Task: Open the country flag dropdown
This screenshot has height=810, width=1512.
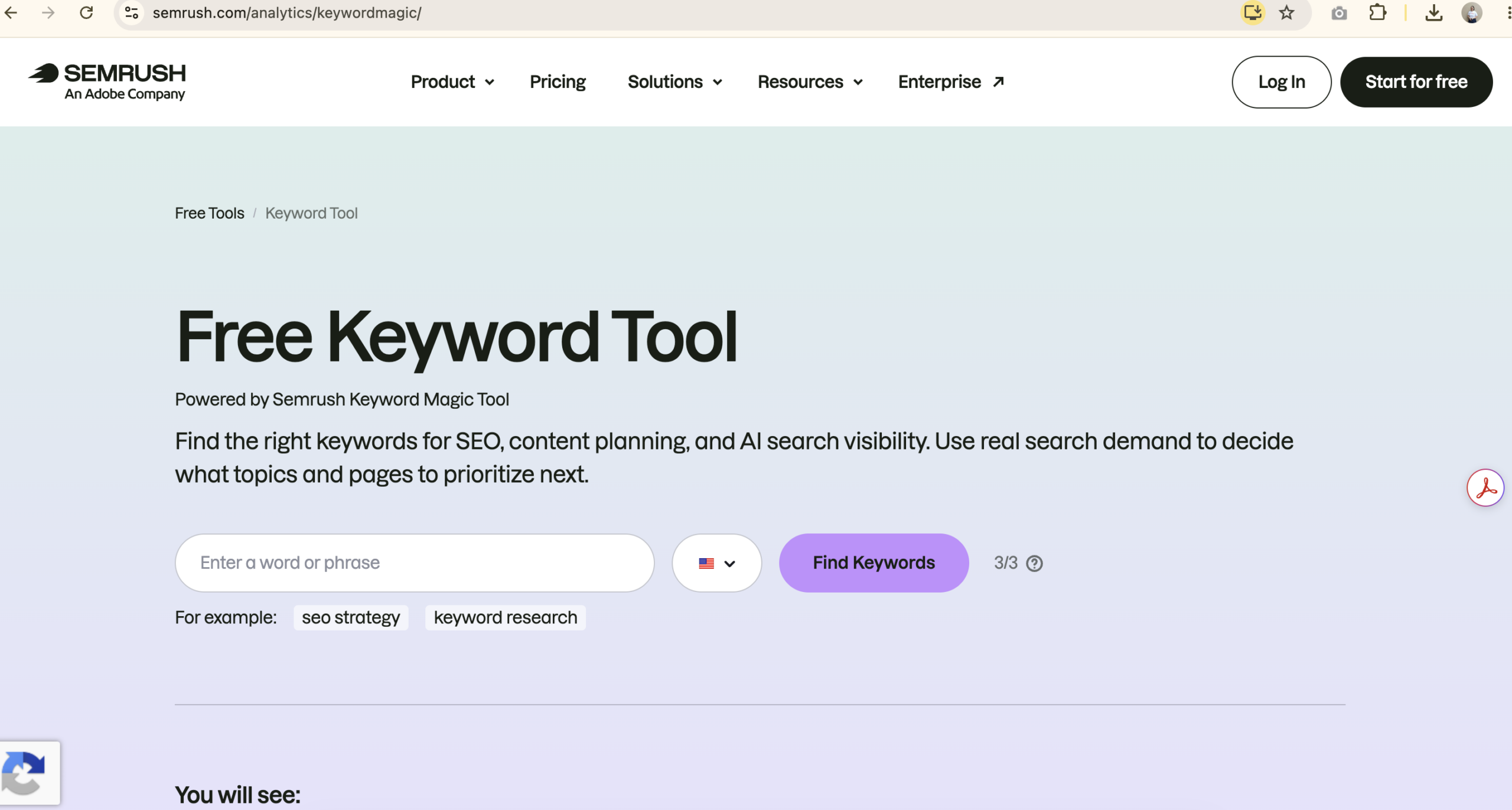Action: pyautogui.click(x=716, y=563)
